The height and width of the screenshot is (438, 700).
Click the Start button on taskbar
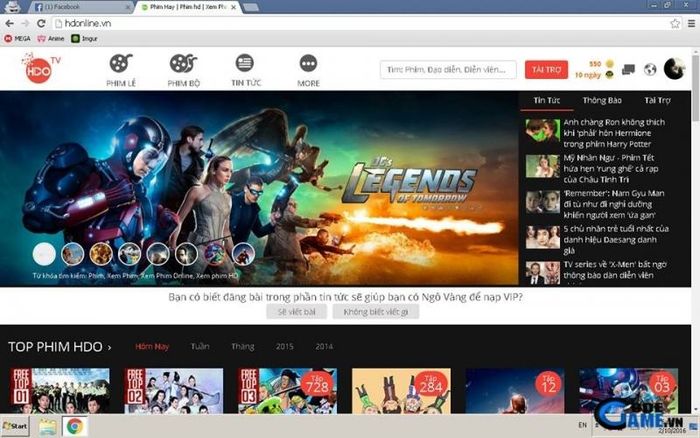pyautogui.click(x=15, y=426)
